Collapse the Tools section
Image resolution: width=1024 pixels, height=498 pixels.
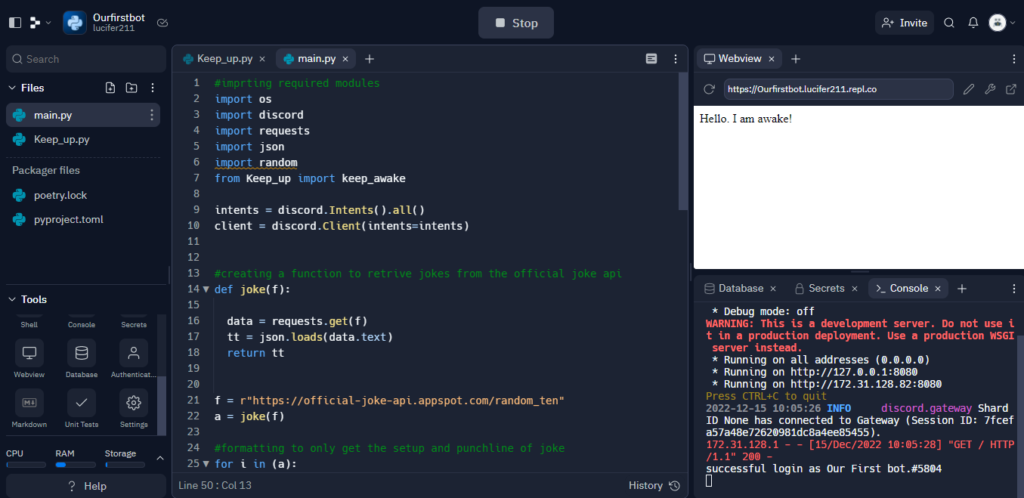coord(12,299)
